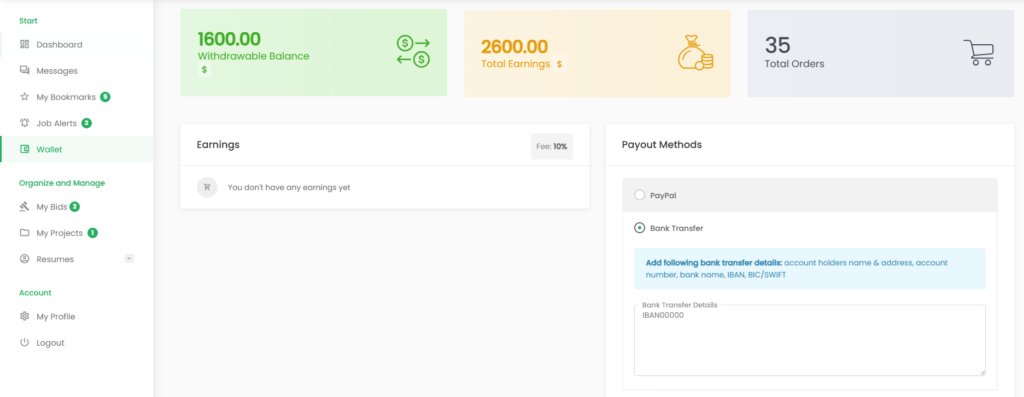This screenshot has width=1024, height=397.
Task: Click the money bag earnings icon
Action: (x=696, y=53)
